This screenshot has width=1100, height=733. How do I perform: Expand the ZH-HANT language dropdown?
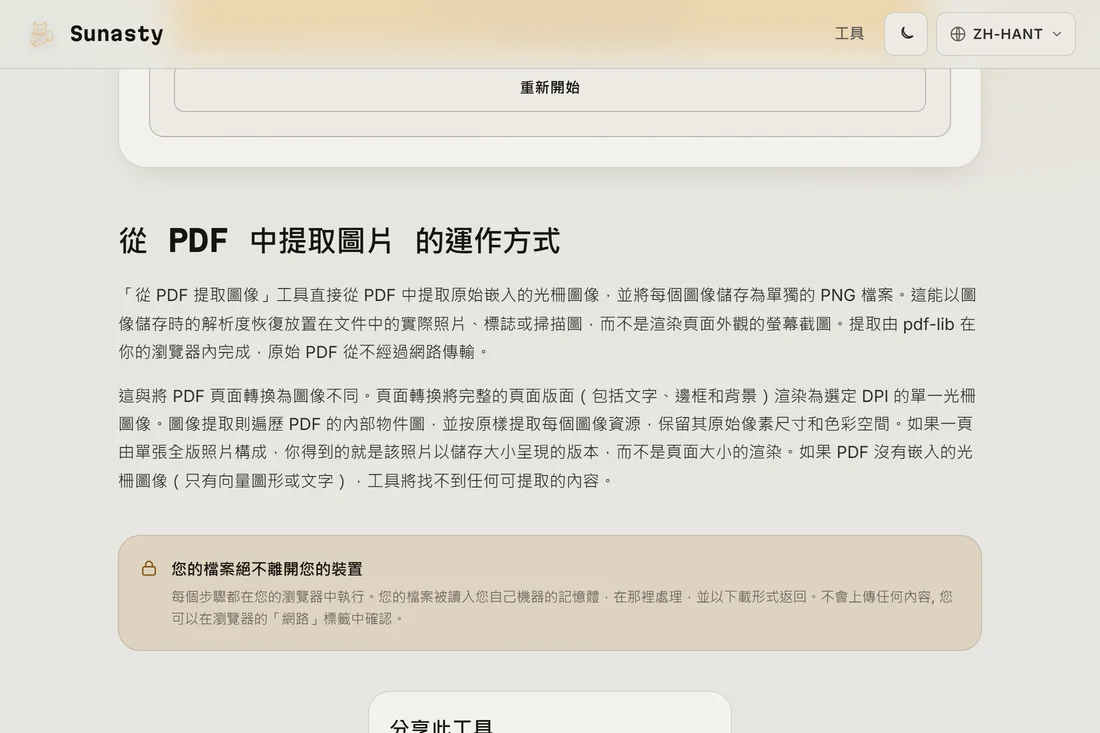pyautogui.click(x=1005, y=34)
